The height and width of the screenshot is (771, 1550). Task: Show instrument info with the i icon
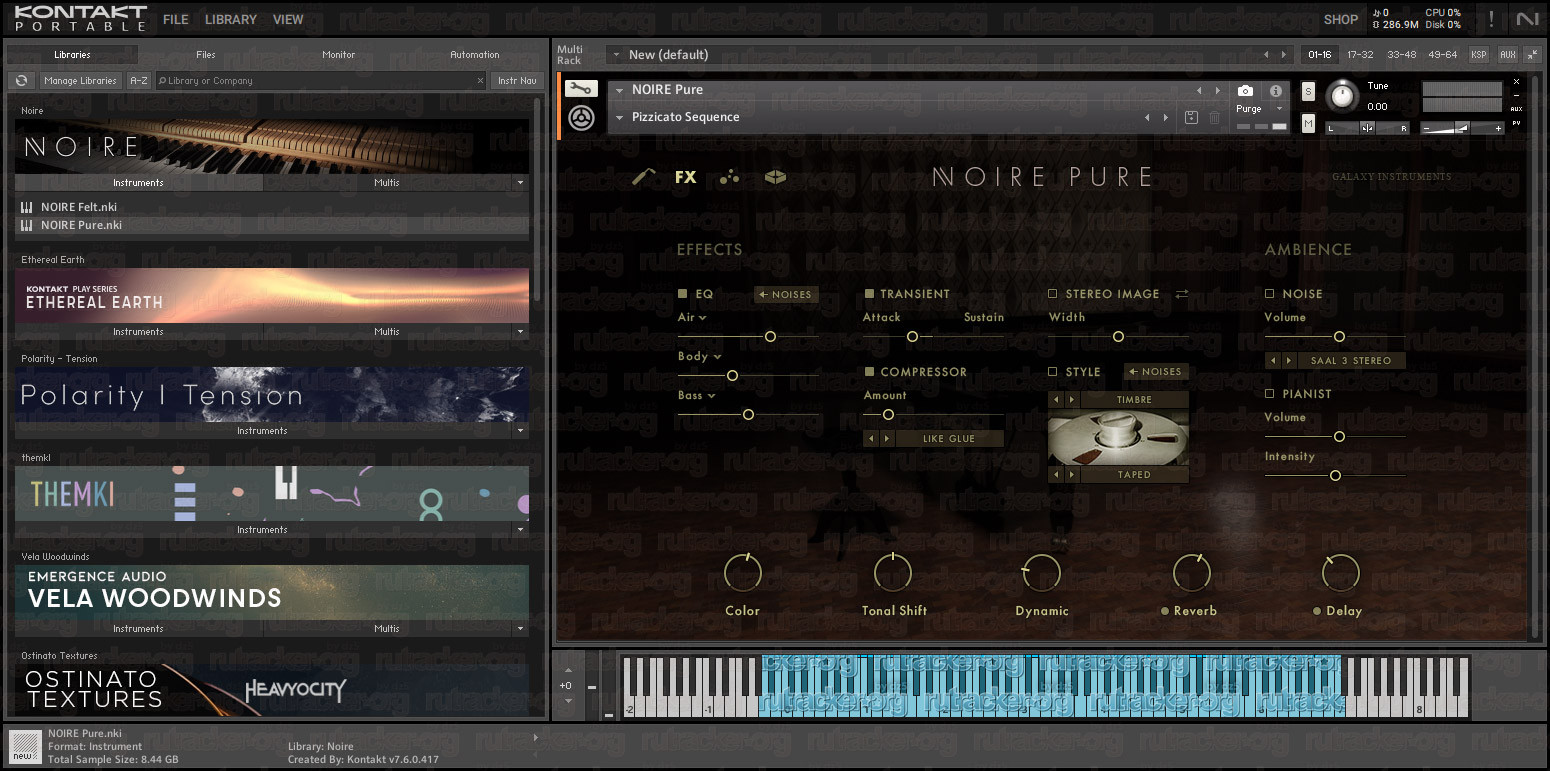pyautogui.click(x=1276, y=91)
